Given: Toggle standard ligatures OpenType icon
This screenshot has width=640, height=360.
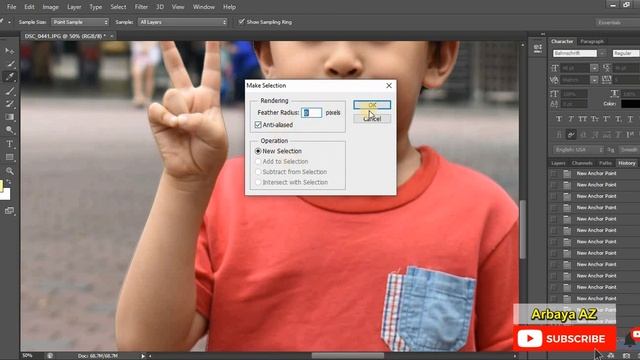Looking at the screenshot, I should click(559, 134).
